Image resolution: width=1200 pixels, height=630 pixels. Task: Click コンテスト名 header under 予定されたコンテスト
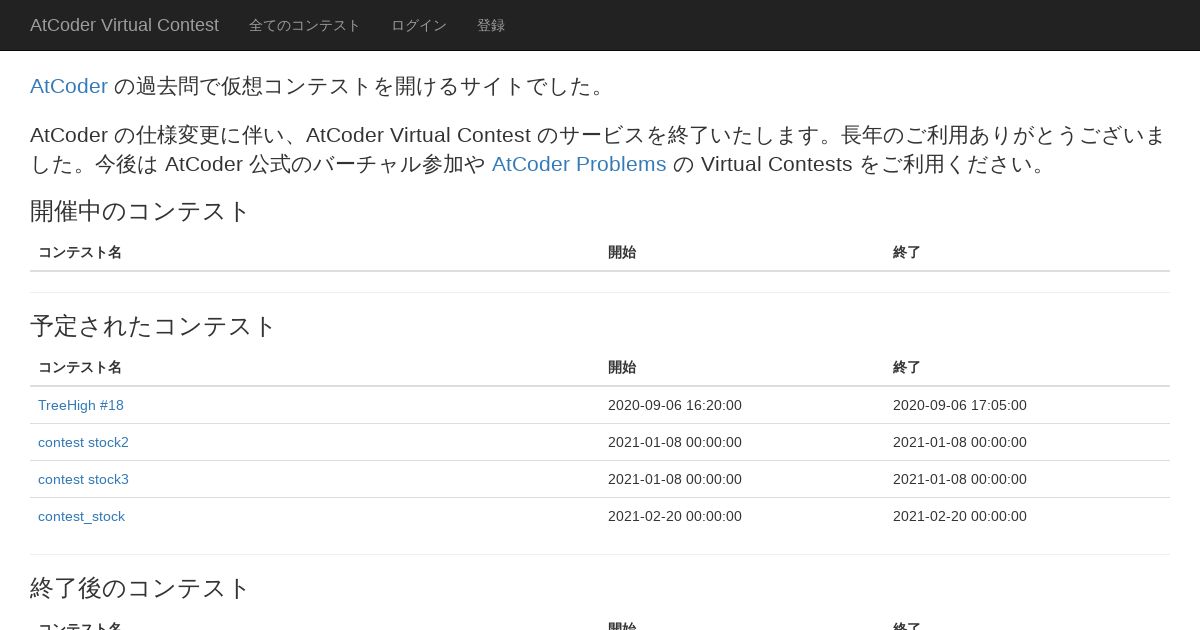click(x=80, y=367)
